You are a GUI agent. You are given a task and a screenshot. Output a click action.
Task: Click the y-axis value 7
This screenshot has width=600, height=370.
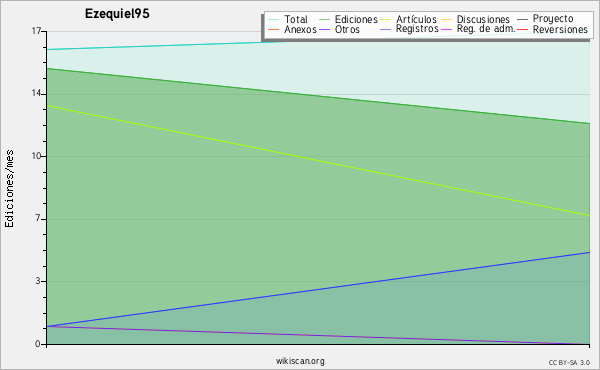coord(38,218)
